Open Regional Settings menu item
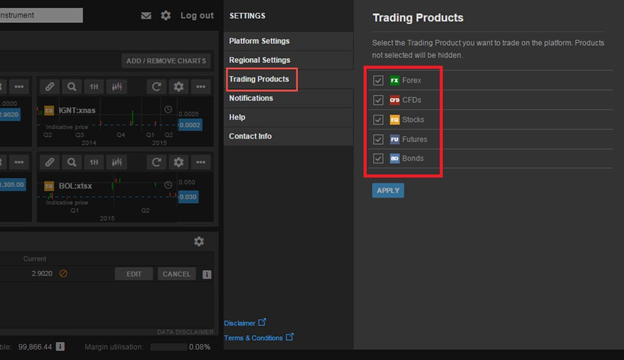Image resolution: width=624 pixels, height=360 pixels. [289, 60]
